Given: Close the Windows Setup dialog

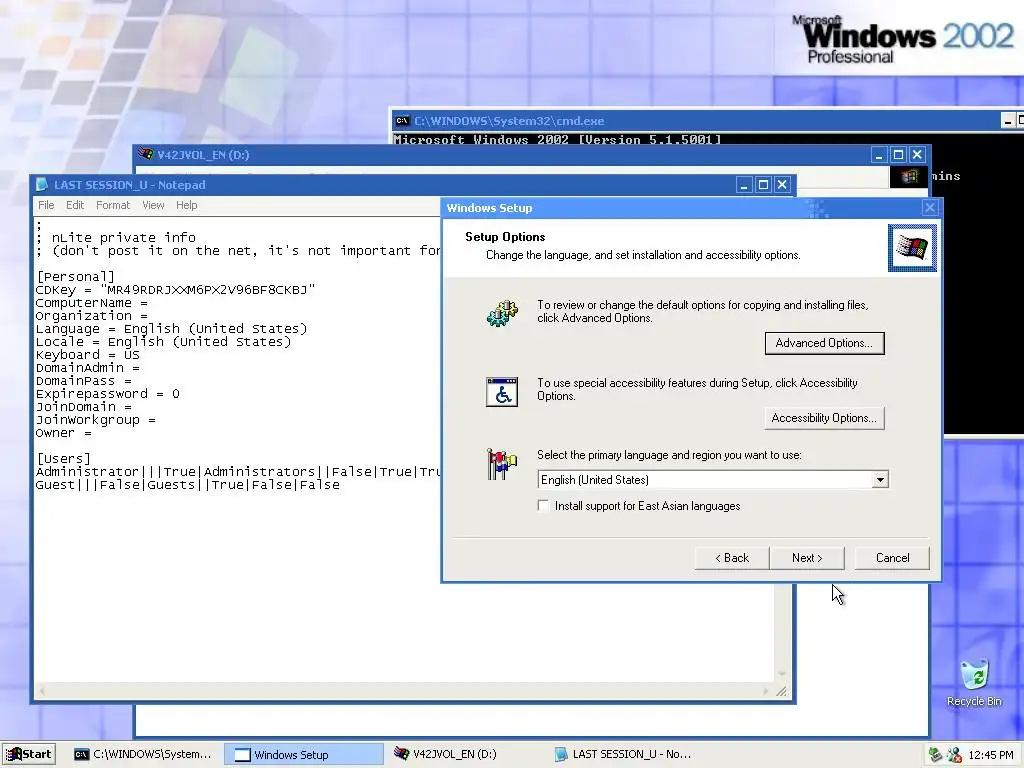Looking at the screenshot, I should coord(930,208).
